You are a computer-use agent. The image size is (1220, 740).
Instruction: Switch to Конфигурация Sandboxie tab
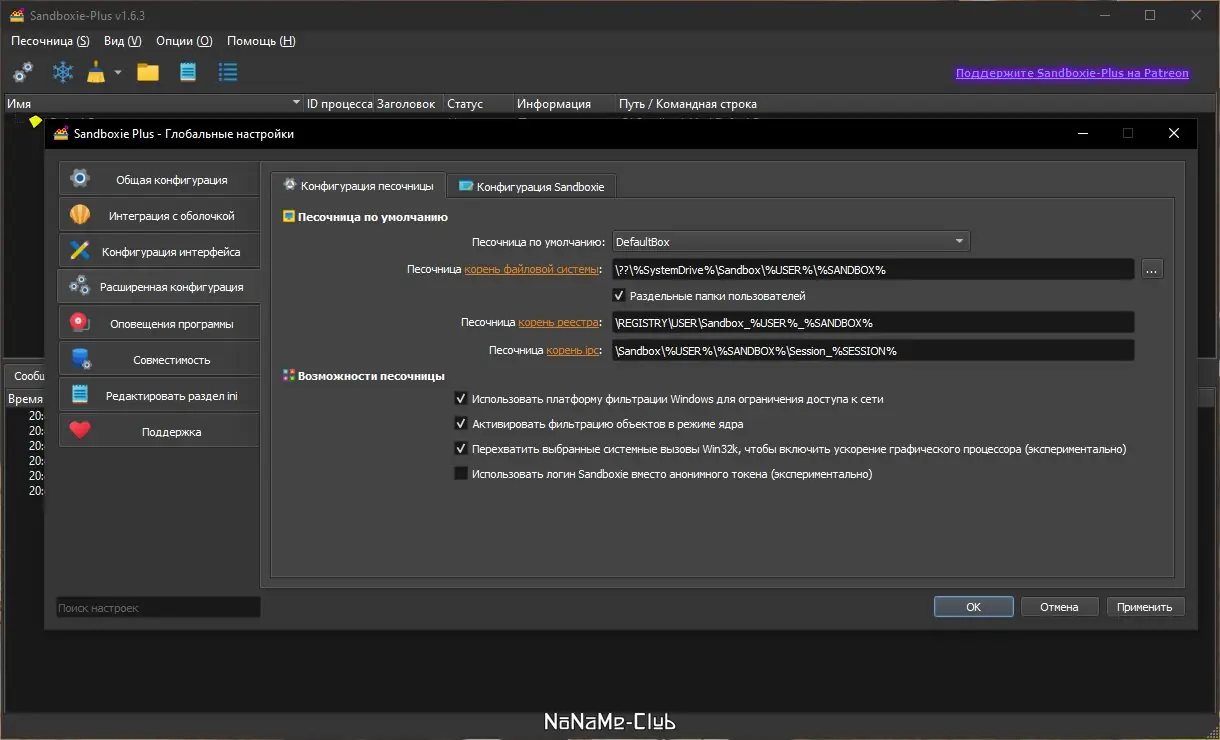[531, 186]
